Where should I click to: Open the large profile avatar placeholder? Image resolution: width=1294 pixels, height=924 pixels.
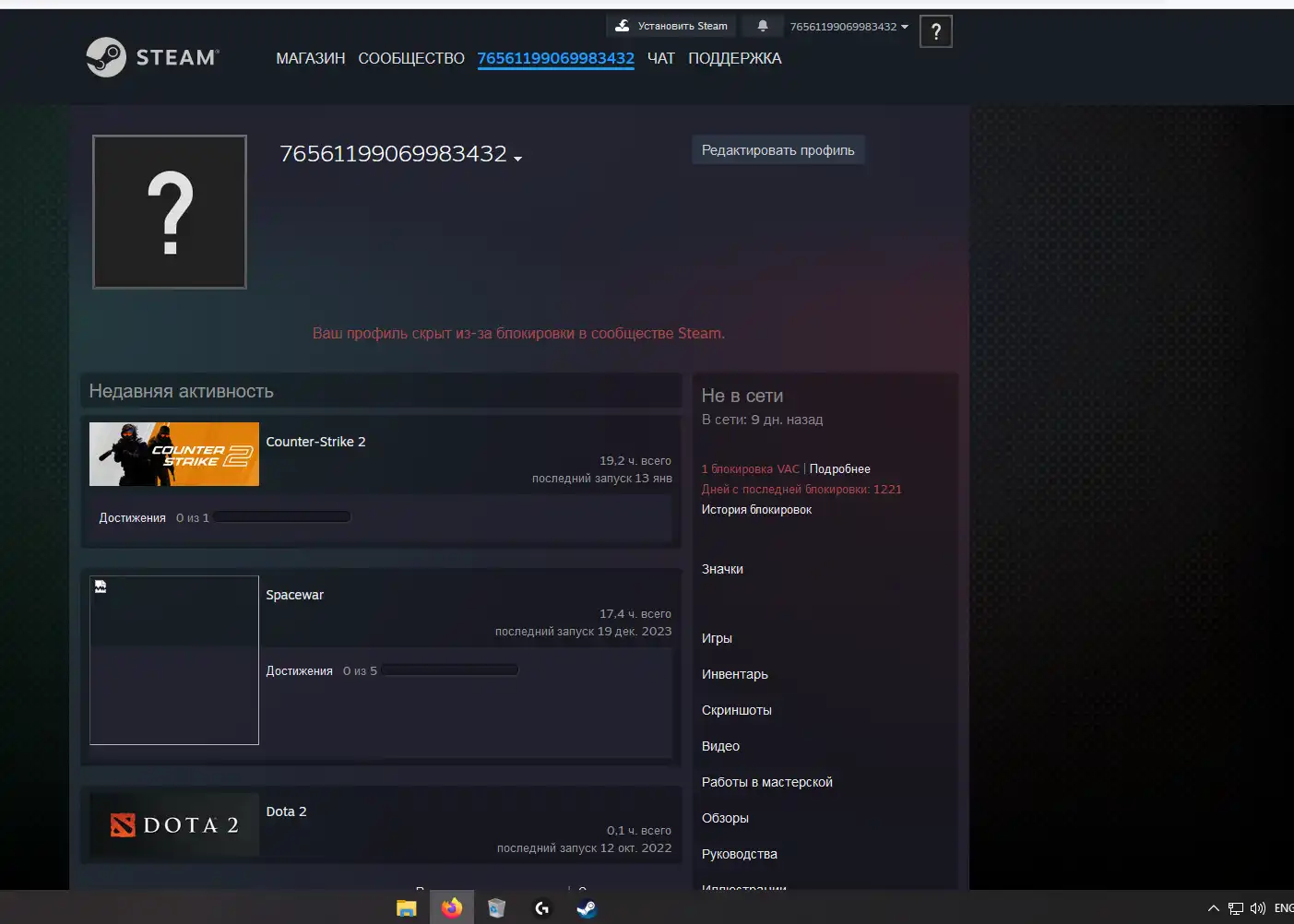point(170,212)
